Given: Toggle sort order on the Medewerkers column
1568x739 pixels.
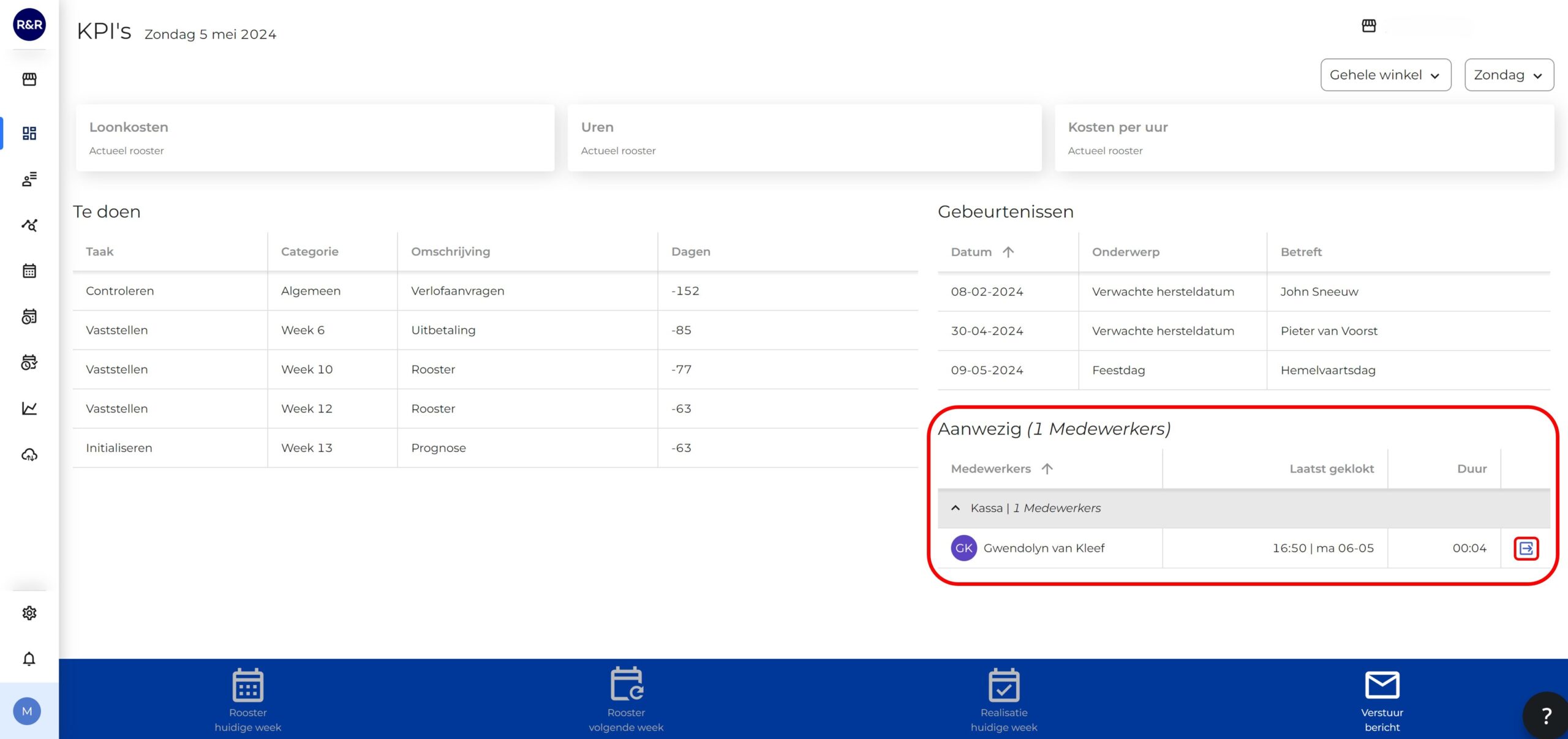Looking at the screenshot, I should 1049,468.
